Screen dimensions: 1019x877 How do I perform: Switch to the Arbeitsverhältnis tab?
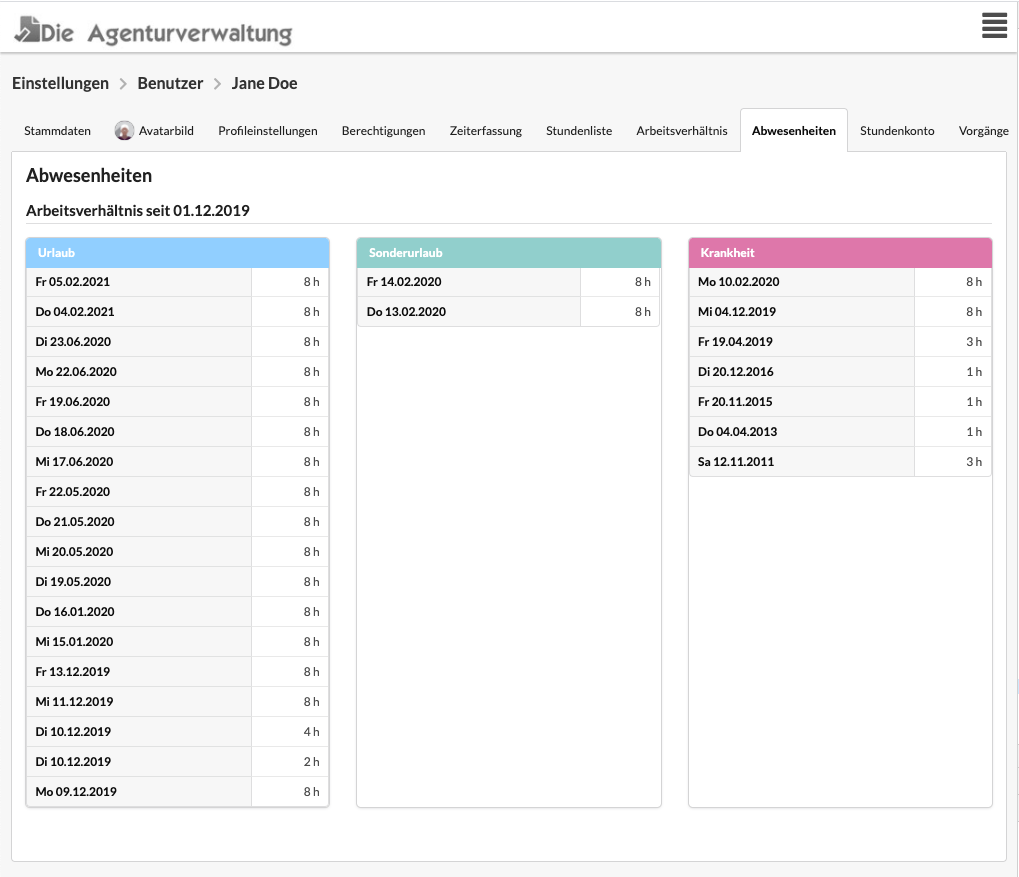(x=682, y=131)
